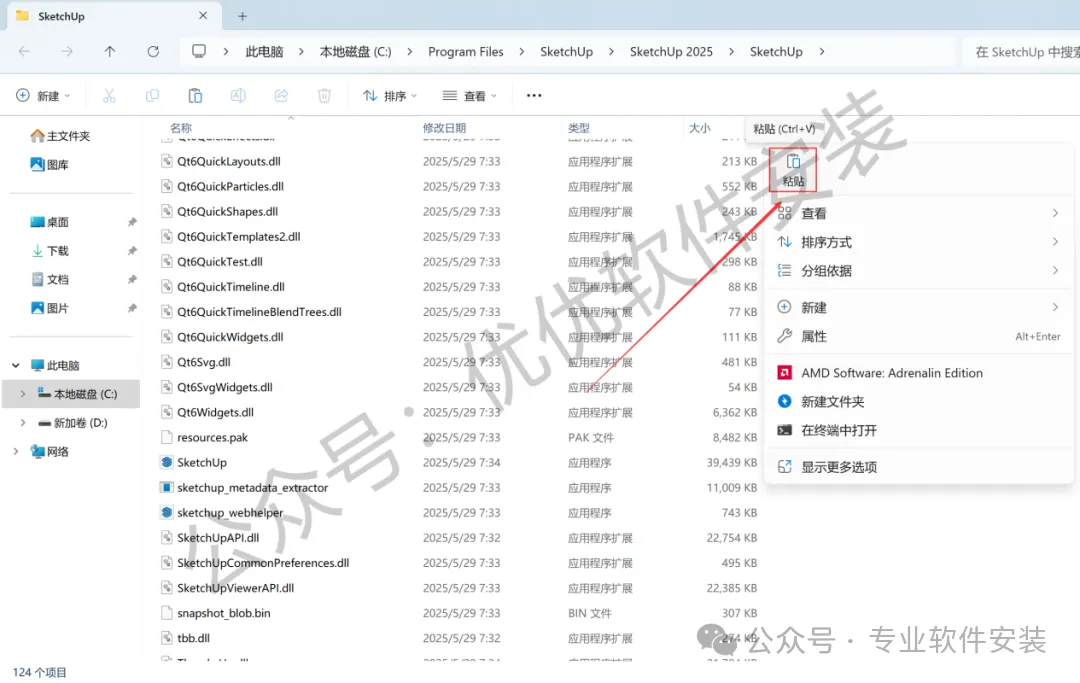
Task: Select the SketchUp application file
Action: 202,463
